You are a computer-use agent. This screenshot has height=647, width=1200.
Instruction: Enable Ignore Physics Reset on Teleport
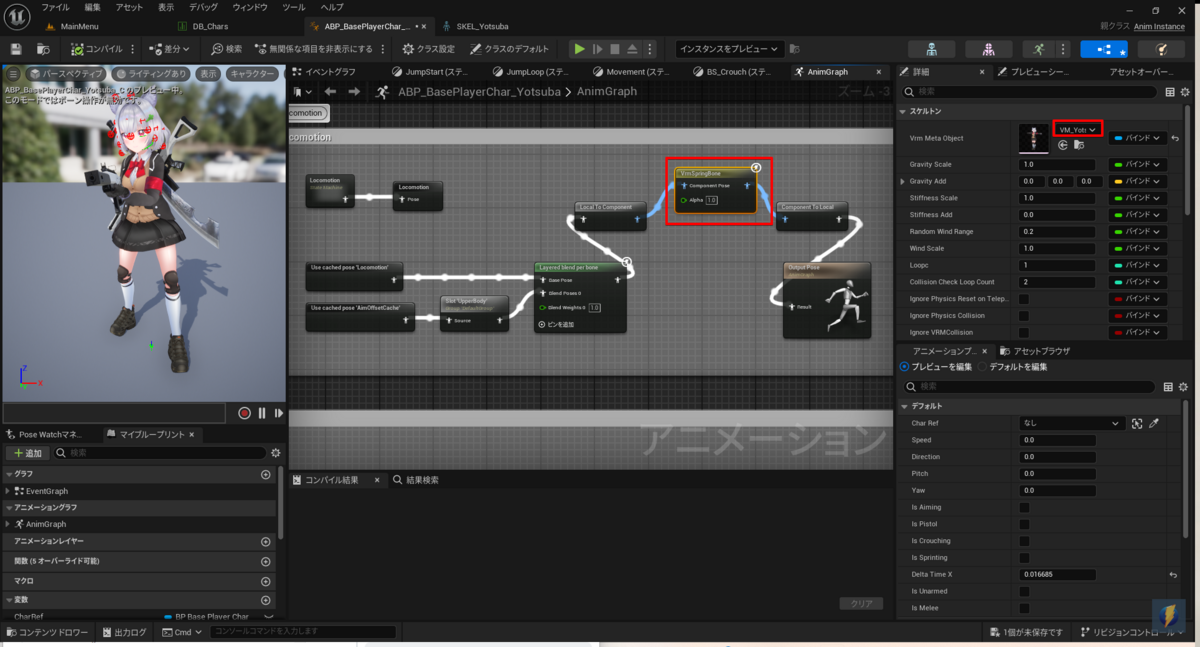(1024, 299)
